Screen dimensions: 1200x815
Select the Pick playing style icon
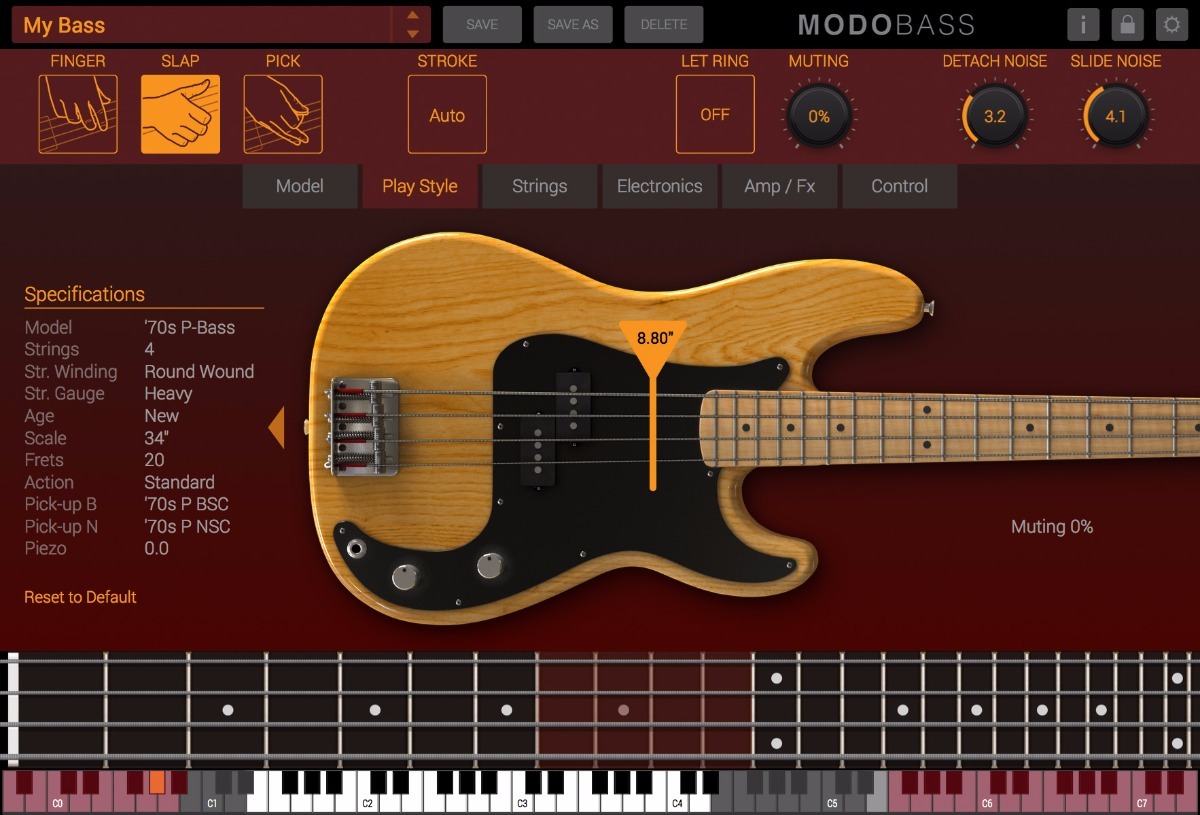point(283,114)
